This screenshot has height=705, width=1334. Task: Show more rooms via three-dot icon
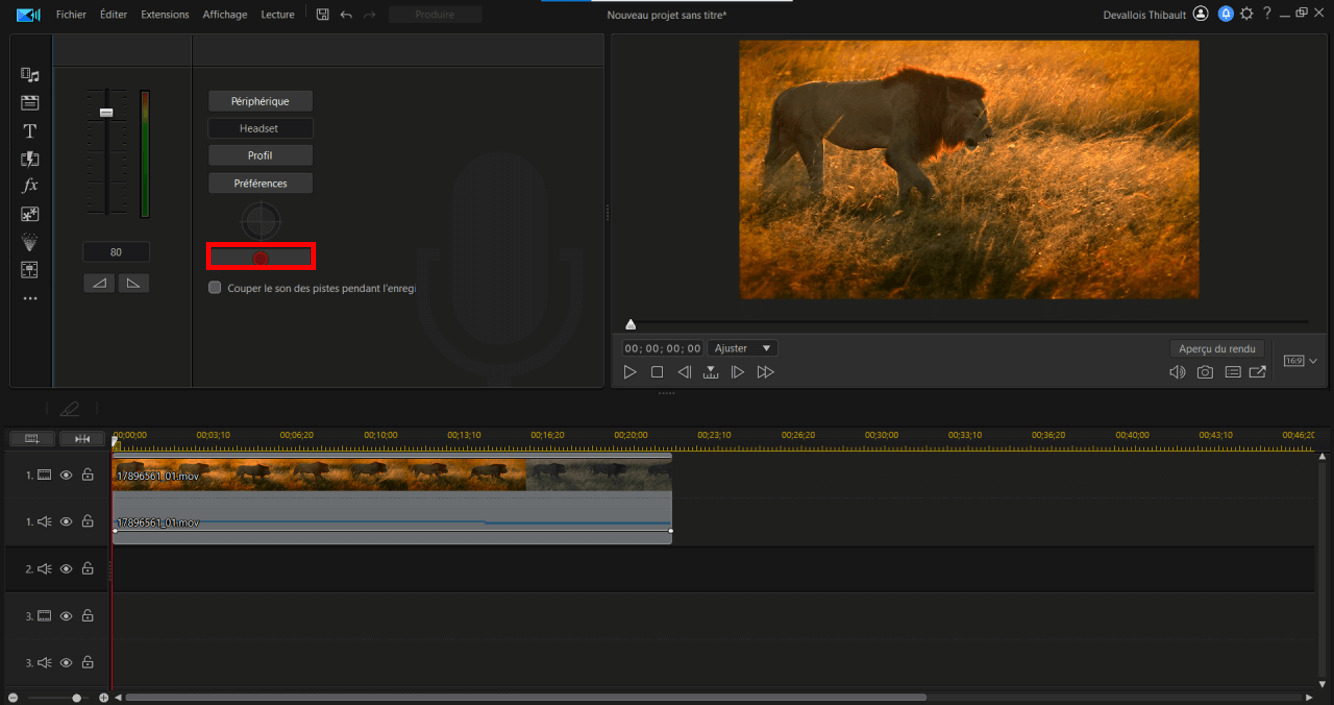pyautogui.click(x=30, y=298)
